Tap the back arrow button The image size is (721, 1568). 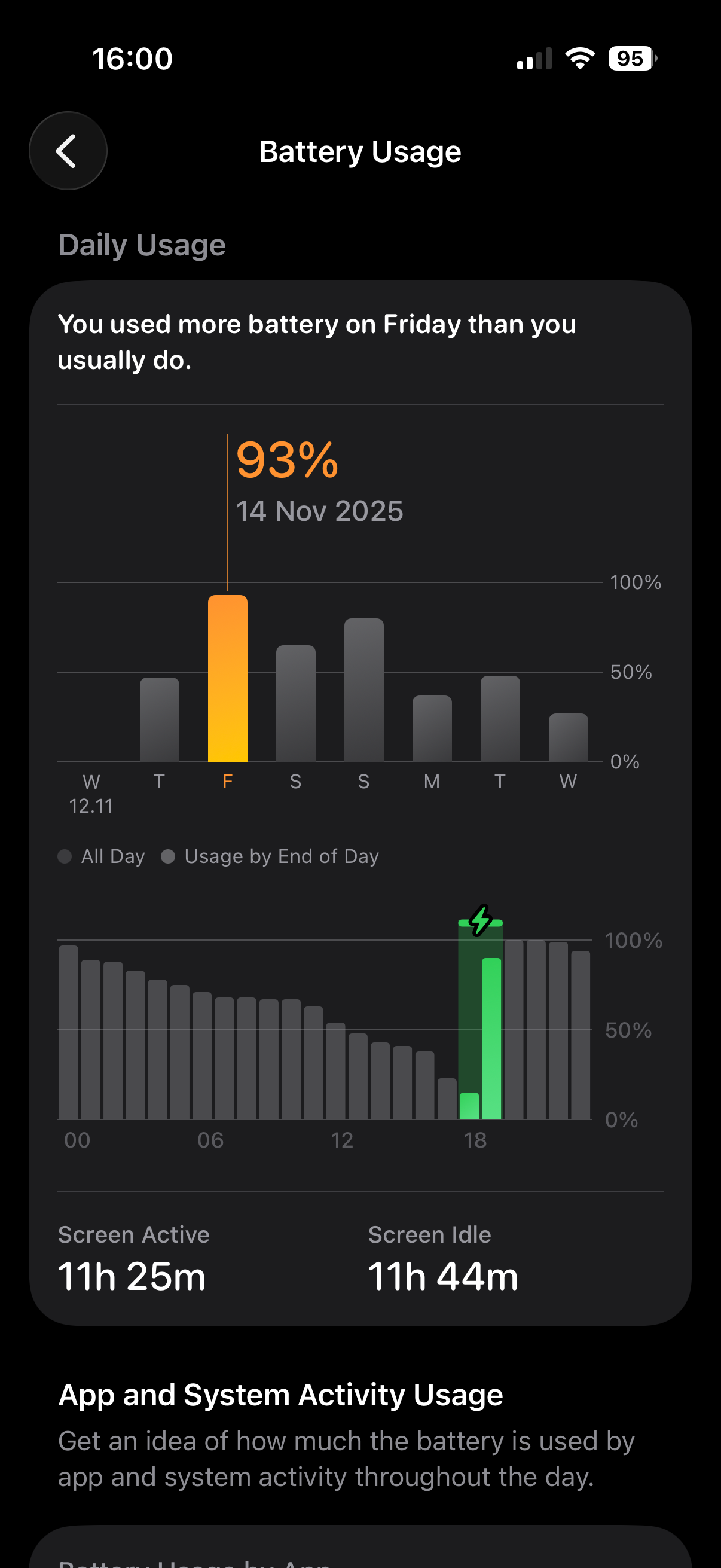(x=68, y=151)
